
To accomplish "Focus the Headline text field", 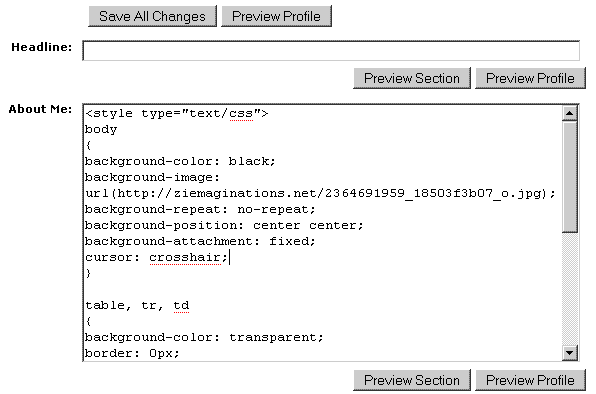I will 331,51.
